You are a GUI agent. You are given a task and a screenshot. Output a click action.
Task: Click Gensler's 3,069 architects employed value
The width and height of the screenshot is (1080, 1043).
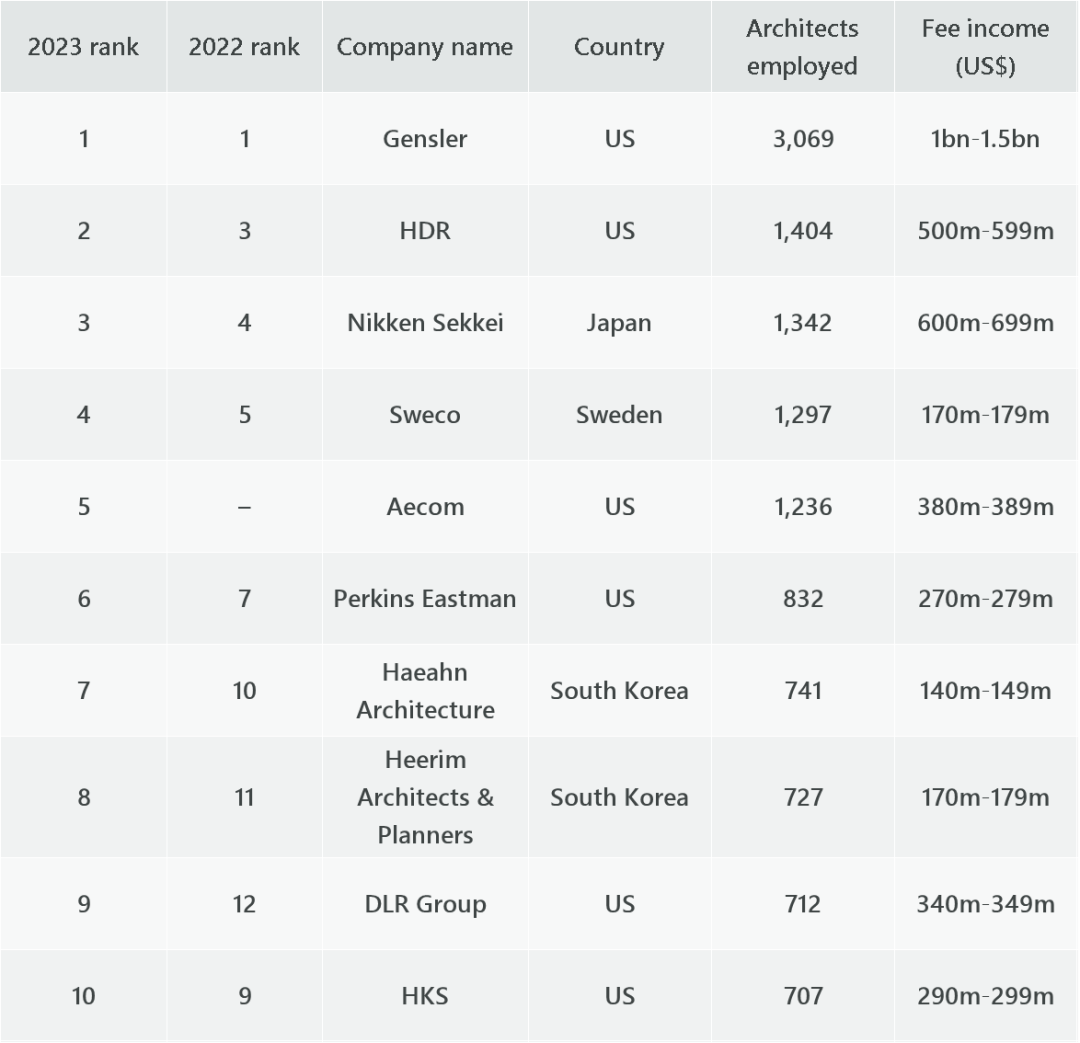click(802, 139)
